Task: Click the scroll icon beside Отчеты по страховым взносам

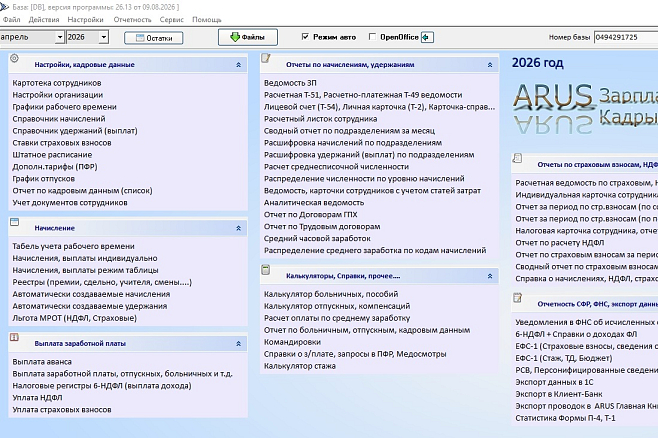Action: 517,158
